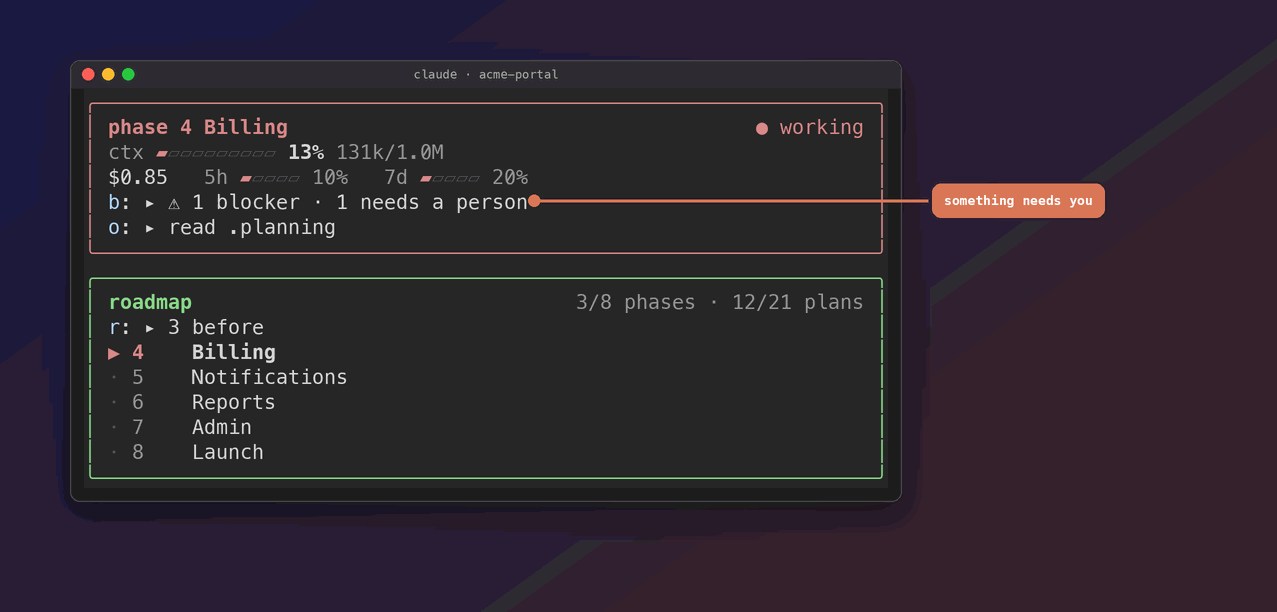Screen dimensions: 1277x612
Task: Select the phase 4 Billing heading
Action: pyautogui.click(x=198, y=127)
